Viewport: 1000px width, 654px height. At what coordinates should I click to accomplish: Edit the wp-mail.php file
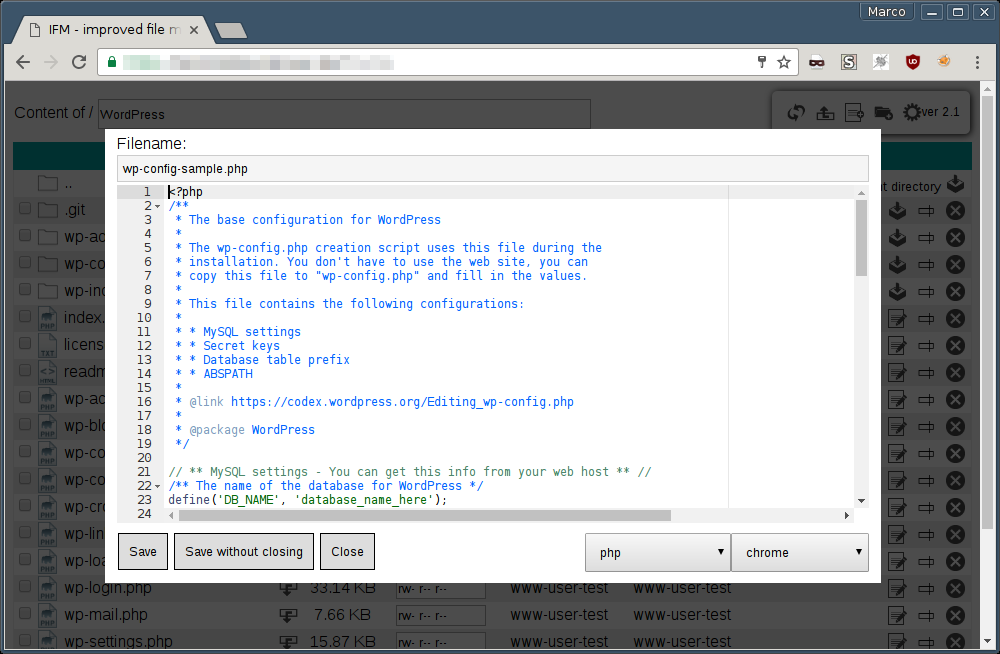(897, 615)
